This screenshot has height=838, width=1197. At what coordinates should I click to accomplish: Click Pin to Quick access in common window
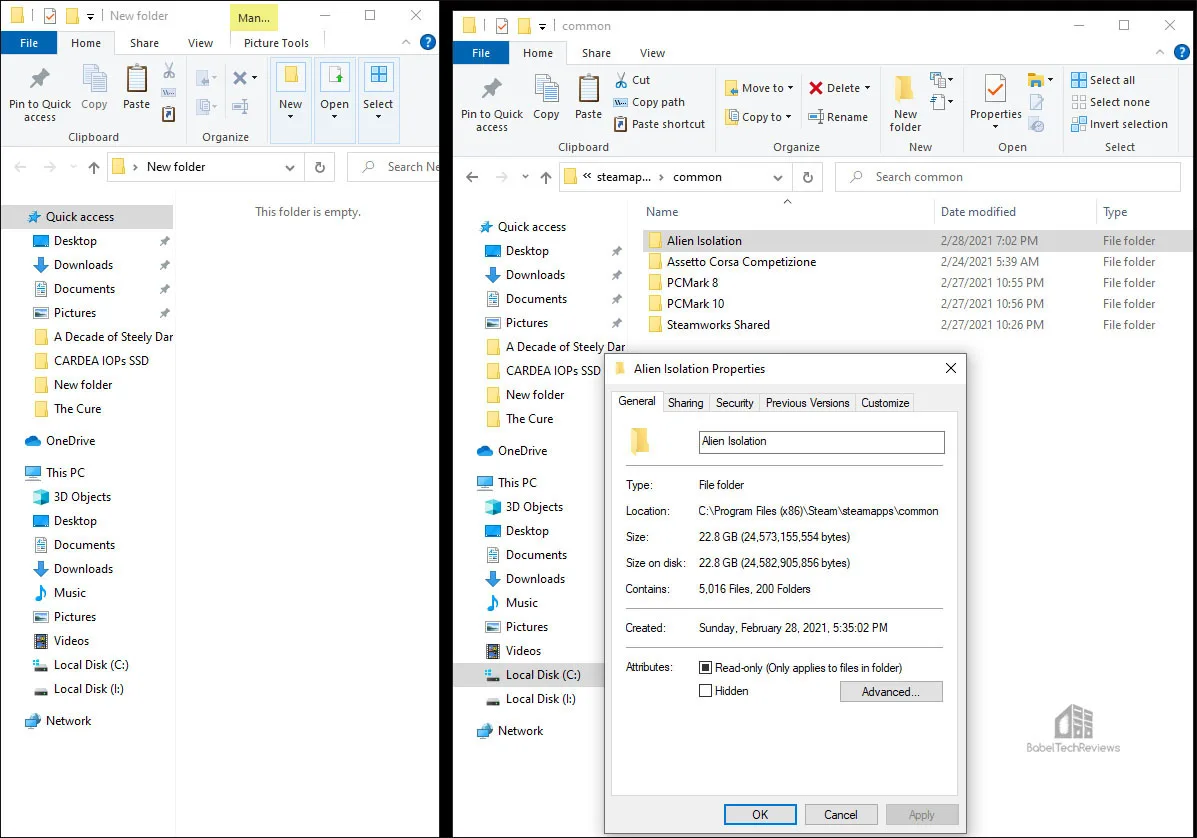(x=492, y=105)
